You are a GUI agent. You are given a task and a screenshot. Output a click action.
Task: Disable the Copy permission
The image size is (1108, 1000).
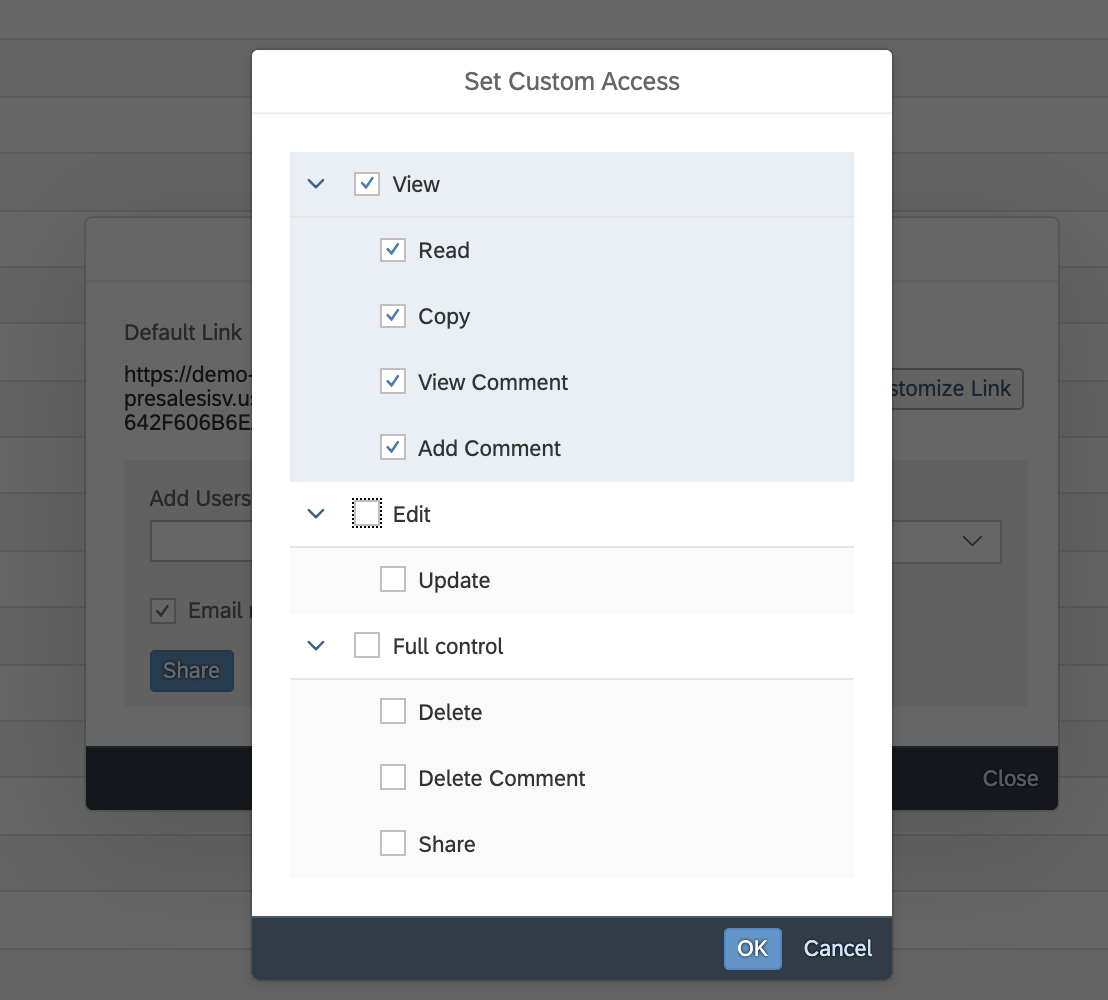[393, 316]
